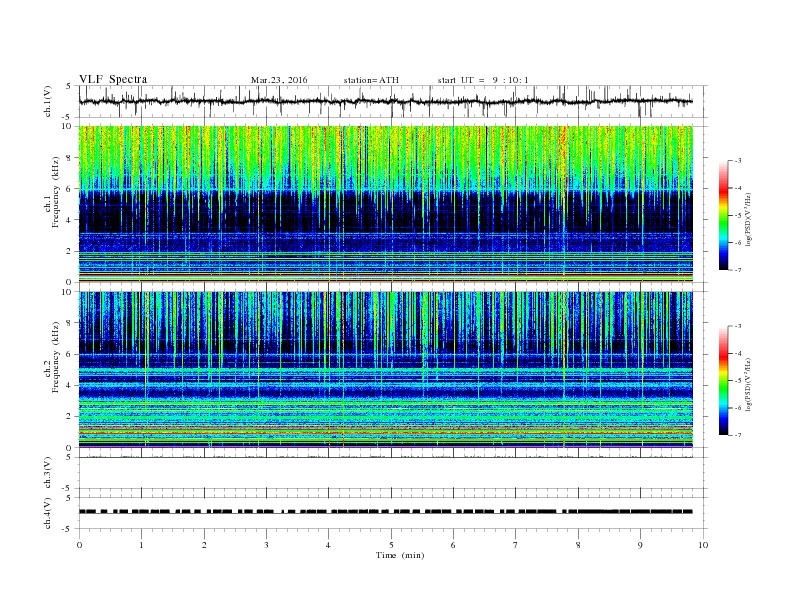Click the "-4" tick on ch.2 colorbar
Viewport: 792px width, 612px height.
tap(738, 353)
